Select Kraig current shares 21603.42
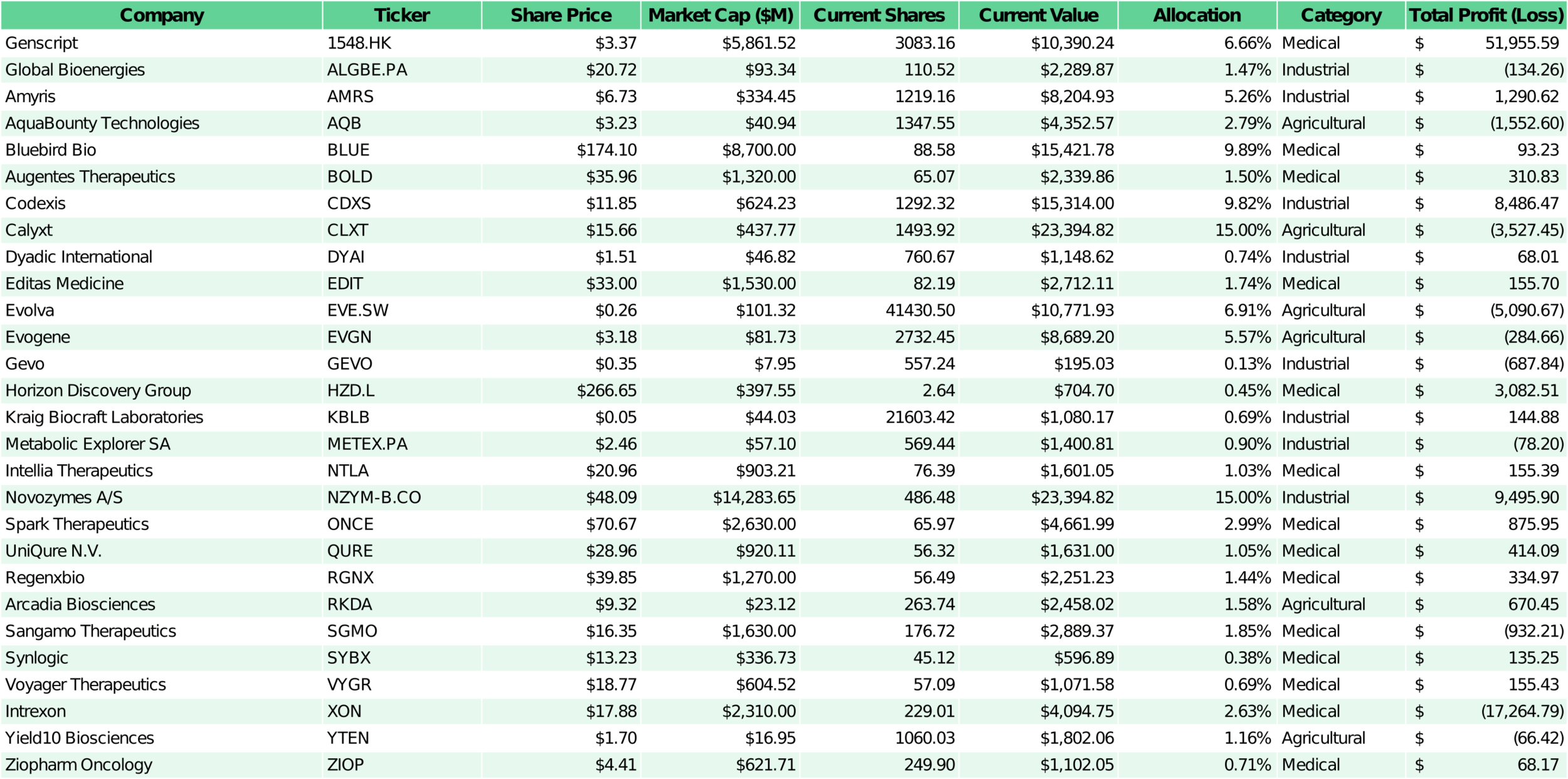The height and width of the screenshot is (779, 1568). point(879,417)
